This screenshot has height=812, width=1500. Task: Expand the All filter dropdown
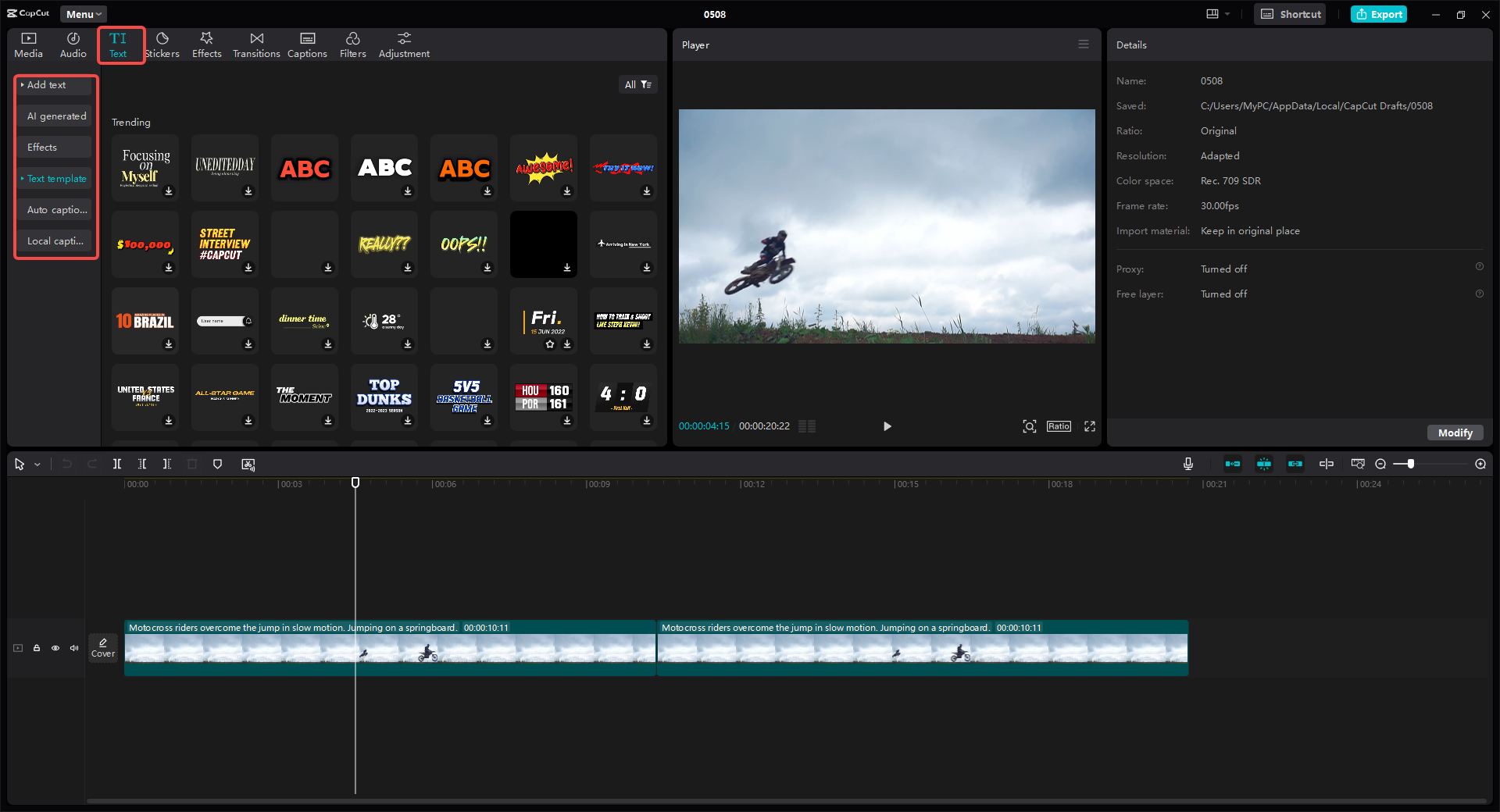pyautogui.click(x=637, y=84)
